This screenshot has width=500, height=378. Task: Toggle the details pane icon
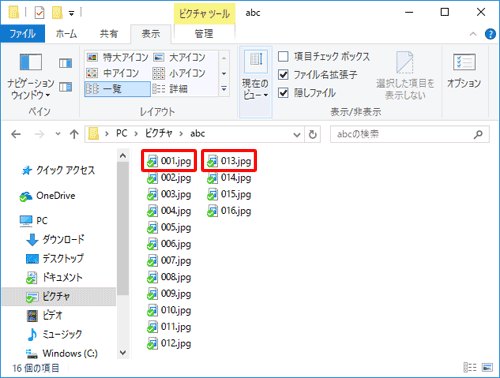pyautogui.click(x=65, y=87)
